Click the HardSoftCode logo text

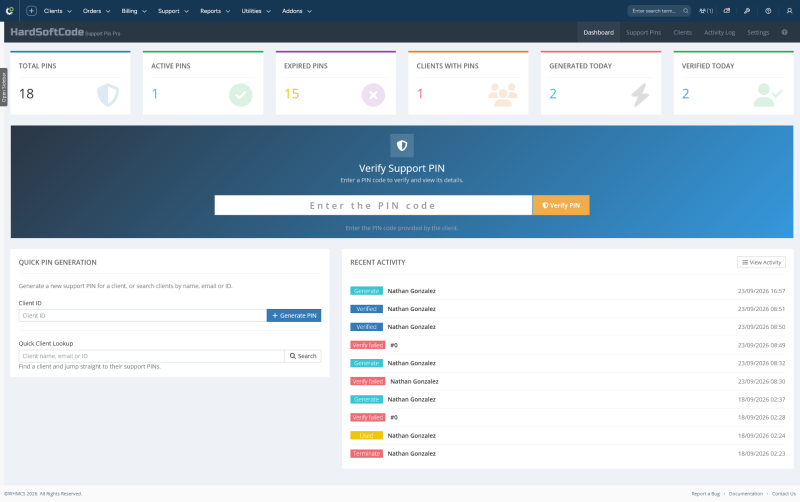point(47,32)
